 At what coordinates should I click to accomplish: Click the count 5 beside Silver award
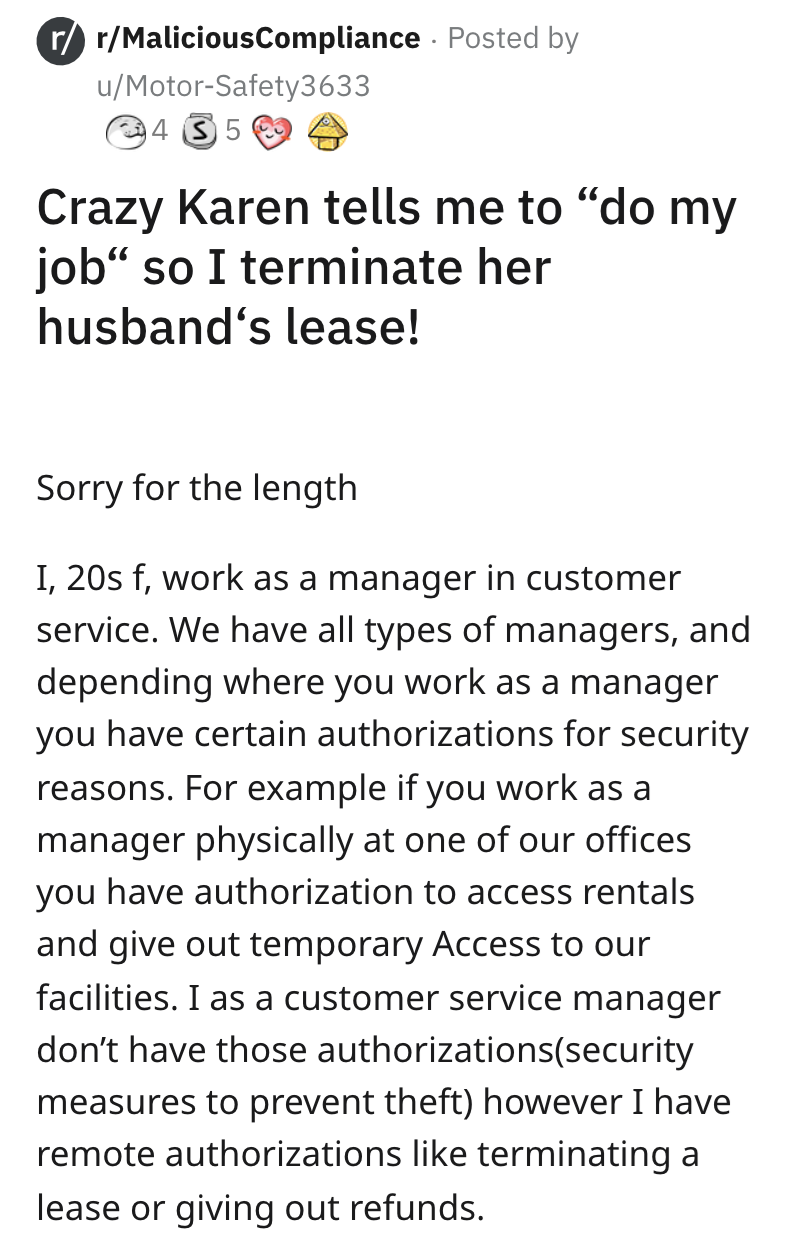tap(232, 130)
